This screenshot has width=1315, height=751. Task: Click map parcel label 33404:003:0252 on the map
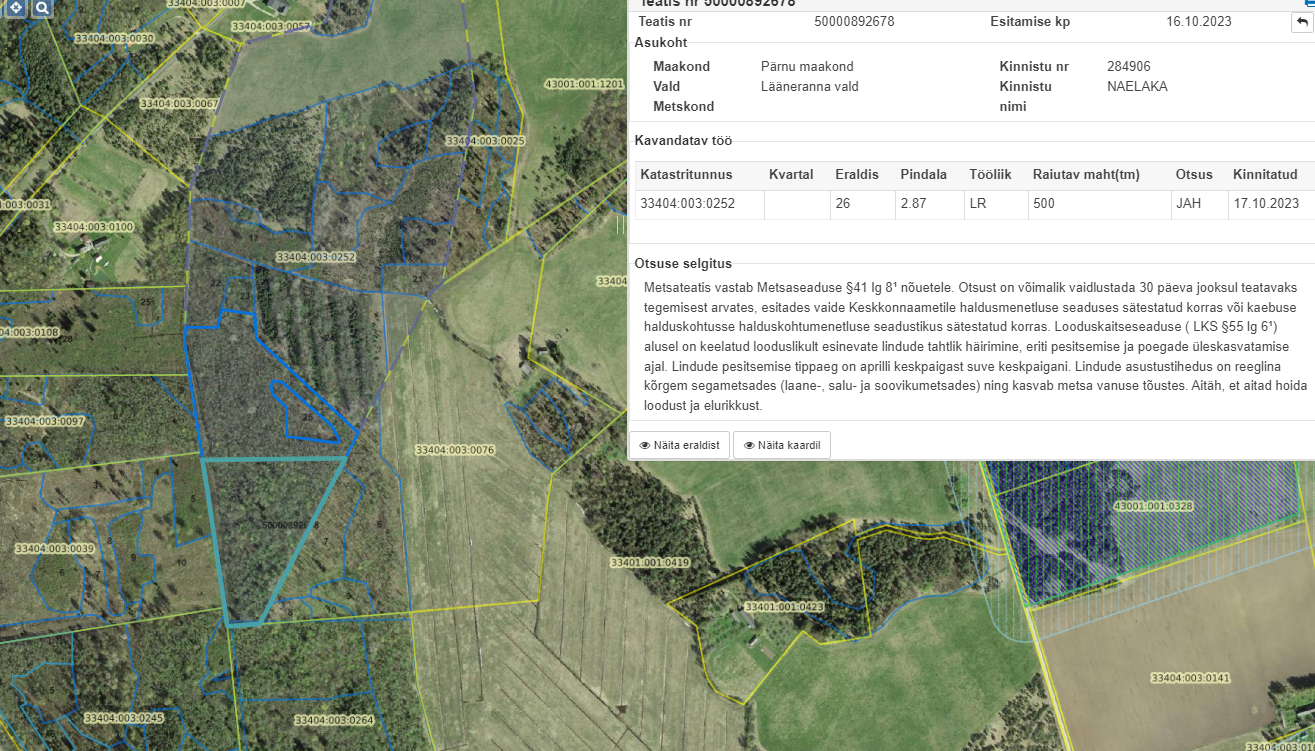point(316,258)
